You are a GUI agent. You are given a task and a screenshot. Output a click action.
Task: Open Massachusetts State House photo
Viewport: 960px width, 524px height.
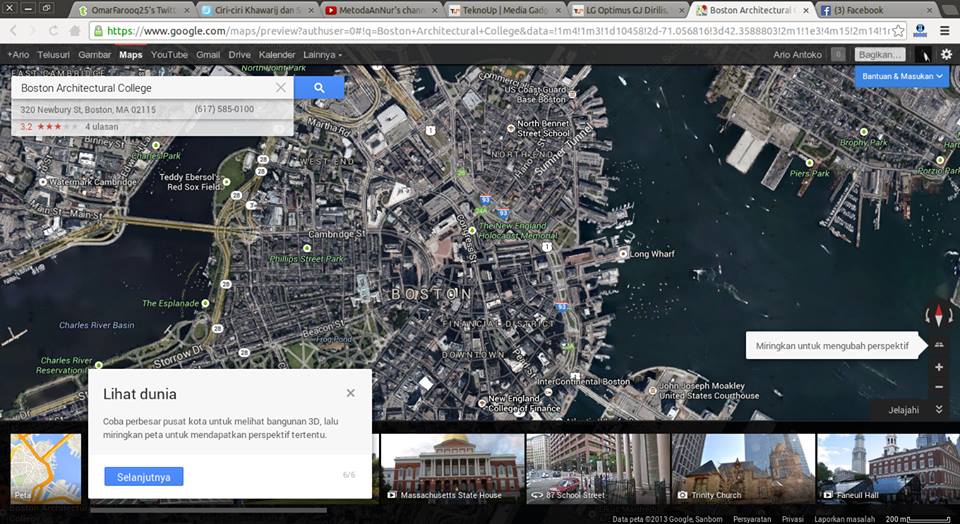pos(452,468)
